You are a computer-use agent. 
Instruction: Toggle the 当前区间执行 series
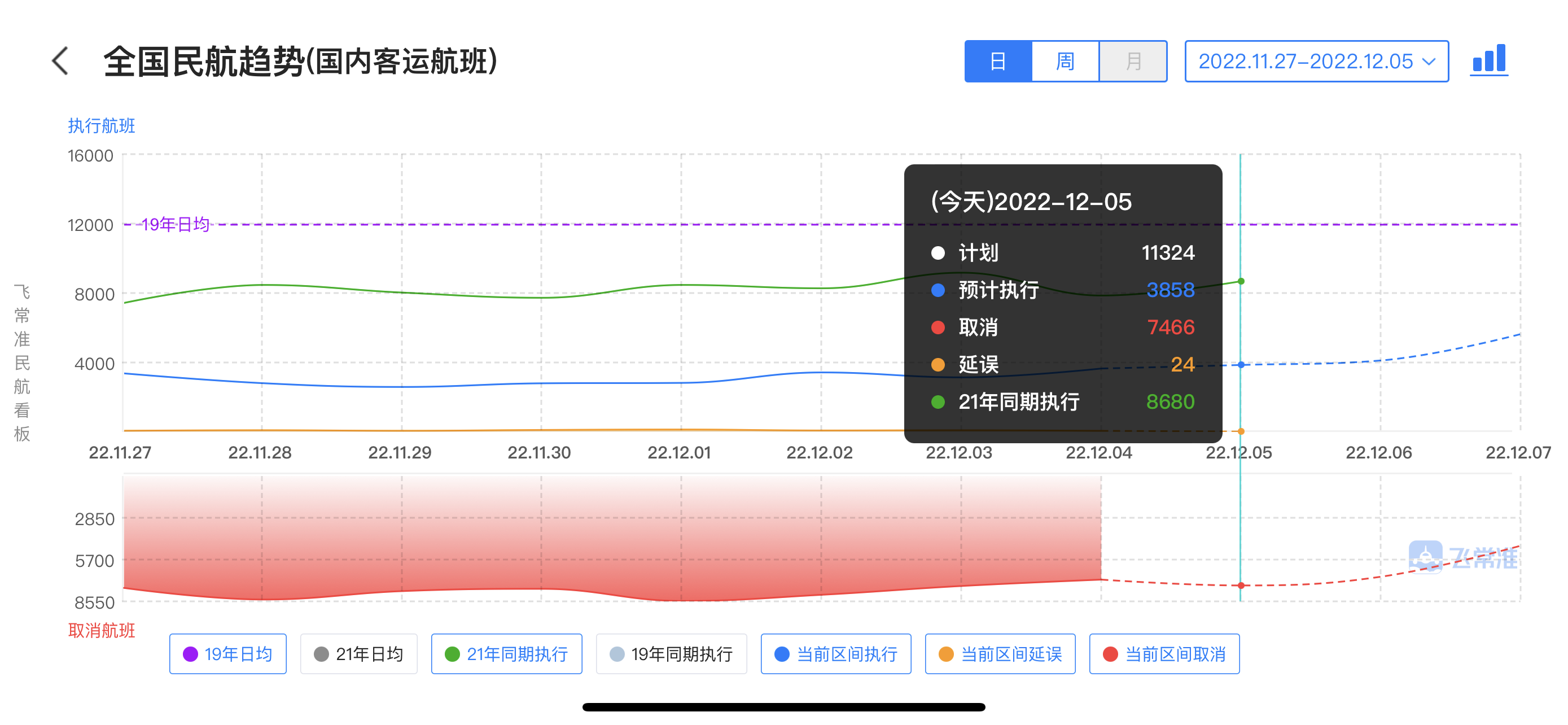(835, 654)
